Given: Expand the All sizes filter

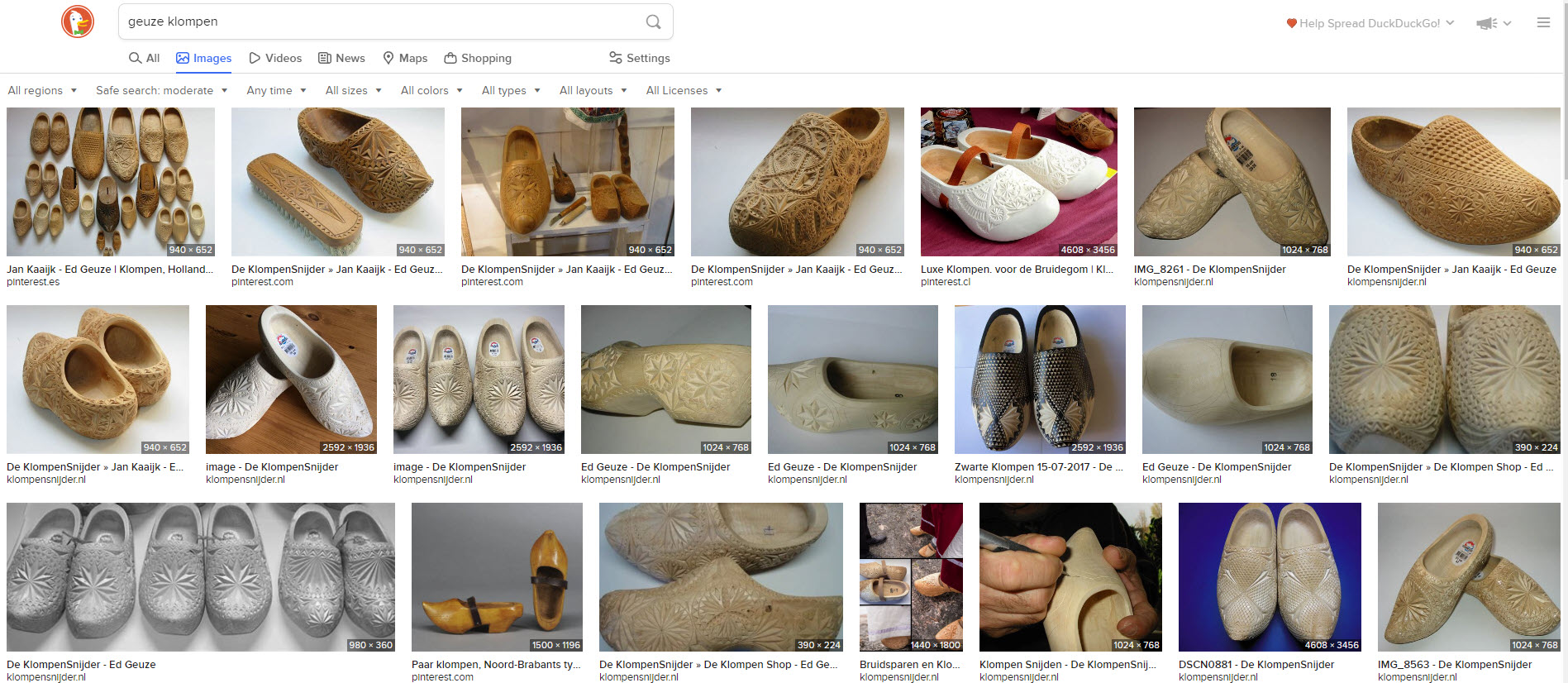Looking at the screenshot, I should 353,90.
